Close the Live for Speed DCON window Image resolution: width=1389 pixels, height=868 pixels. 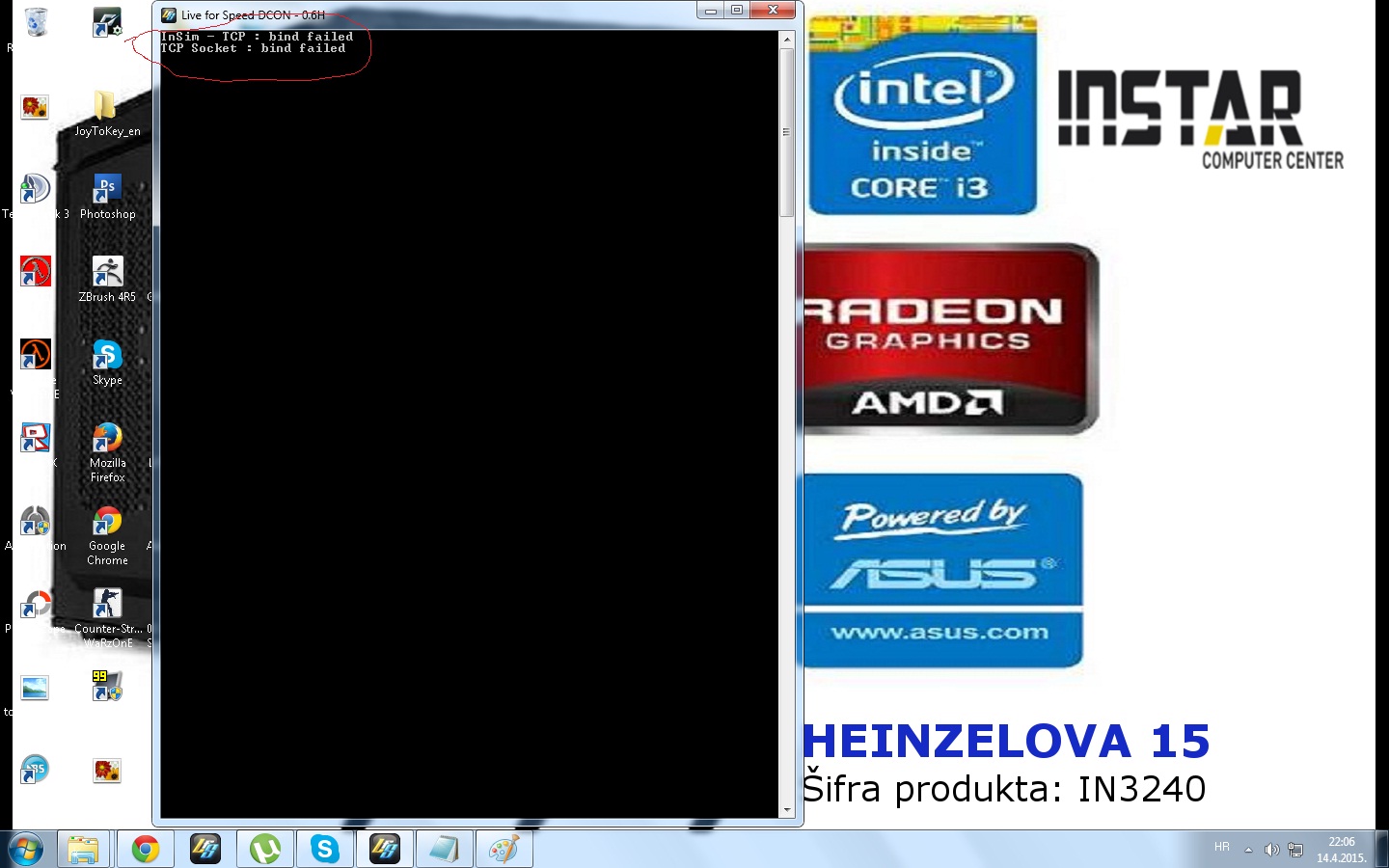[773, 12]
